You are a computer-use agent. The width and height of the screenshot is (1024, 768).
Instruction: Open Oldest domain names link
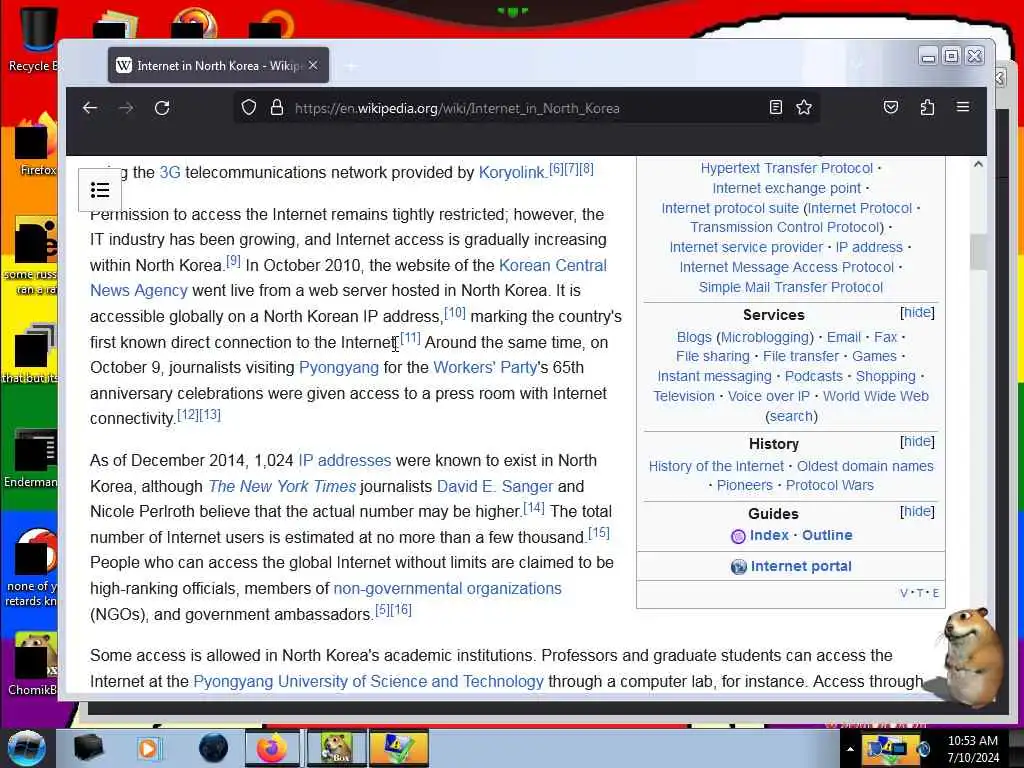865,466
